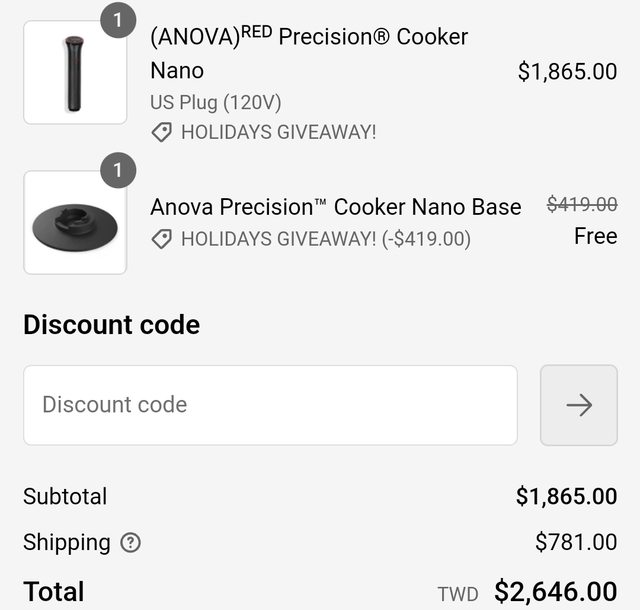The image size is (640, 610).
Task: Click the Anova Precision Cooker Nano Base title
Action: click(335, 207)
